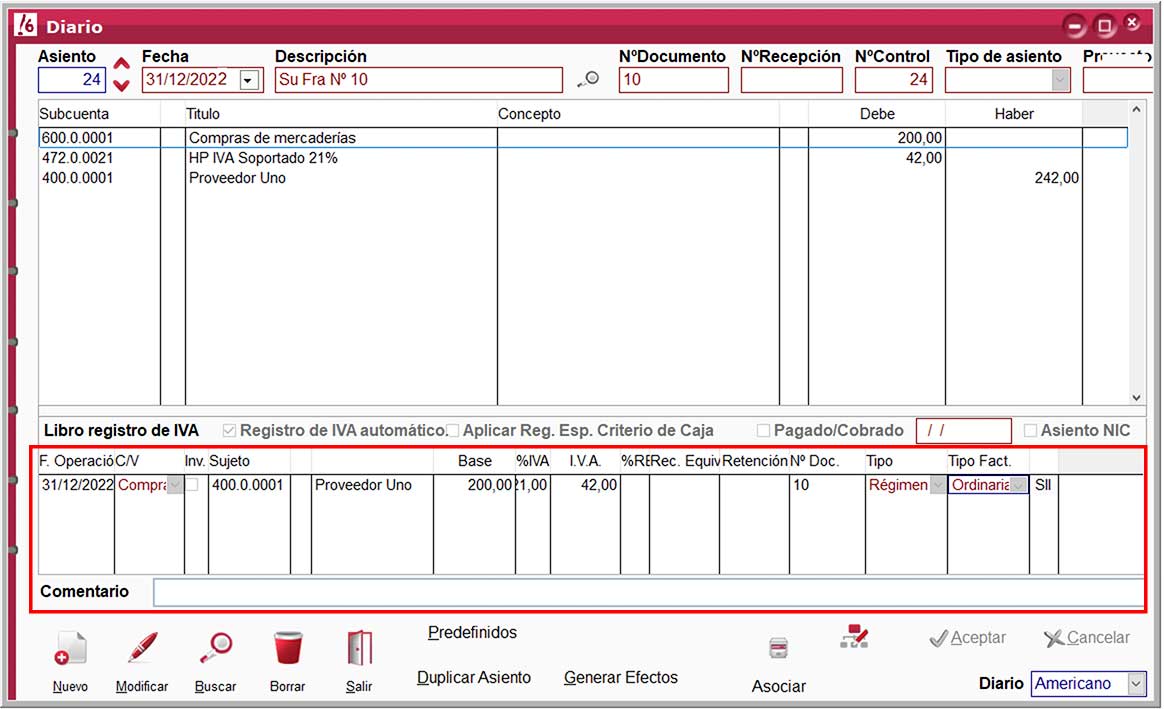This screenshot has height=709, width=1164.
Task: Click Duplicar Asiento
Action: click(x=474, y=678)
